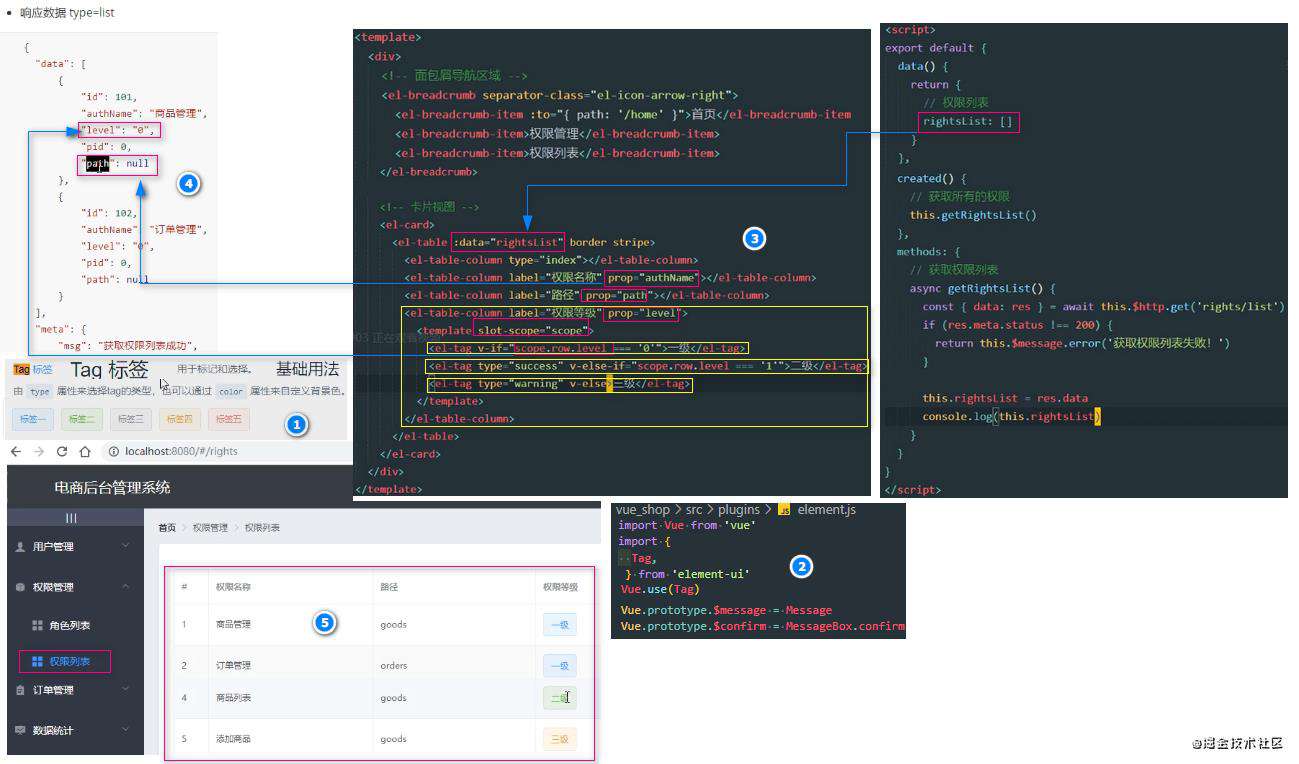Click the red 标签五 tag
The height and width of the screenshot is (764, 1299).
(228, 419)
